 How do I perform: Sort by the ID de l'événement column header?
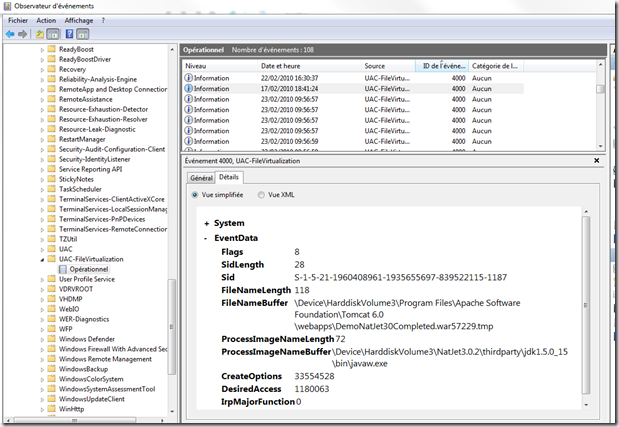pyautogui.click(x=442, y=66)
